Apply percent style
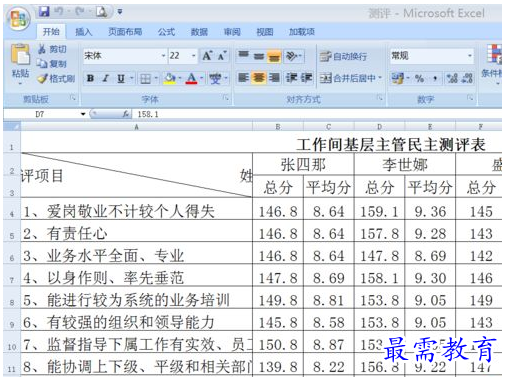This screenshot has height=381, width=505. [x=419, y=79]
